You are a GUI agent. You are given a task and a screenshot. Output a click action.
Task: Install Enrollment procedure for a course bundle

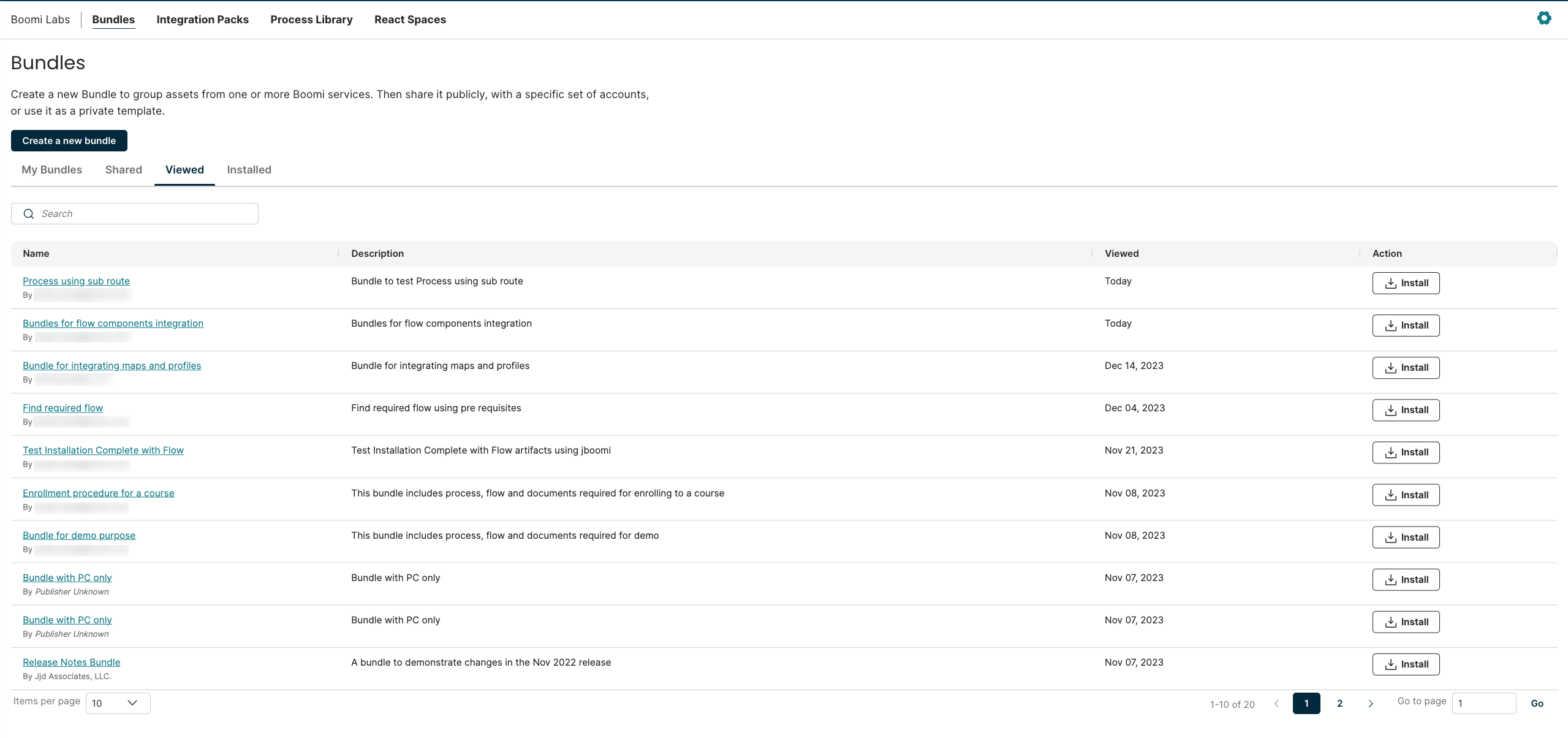pos(1406,495)
